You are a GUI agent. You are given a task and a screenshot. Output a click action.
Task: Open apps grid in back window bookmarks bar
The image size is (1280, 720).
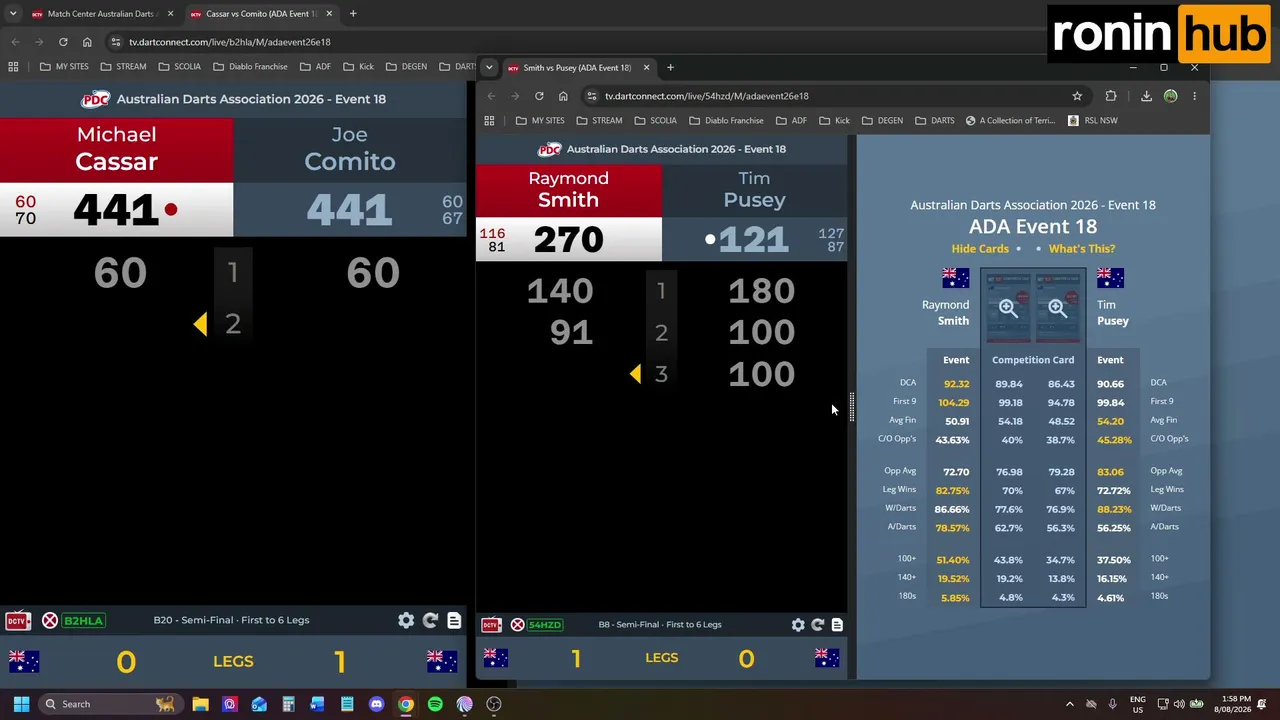click(x=13, y=67)
